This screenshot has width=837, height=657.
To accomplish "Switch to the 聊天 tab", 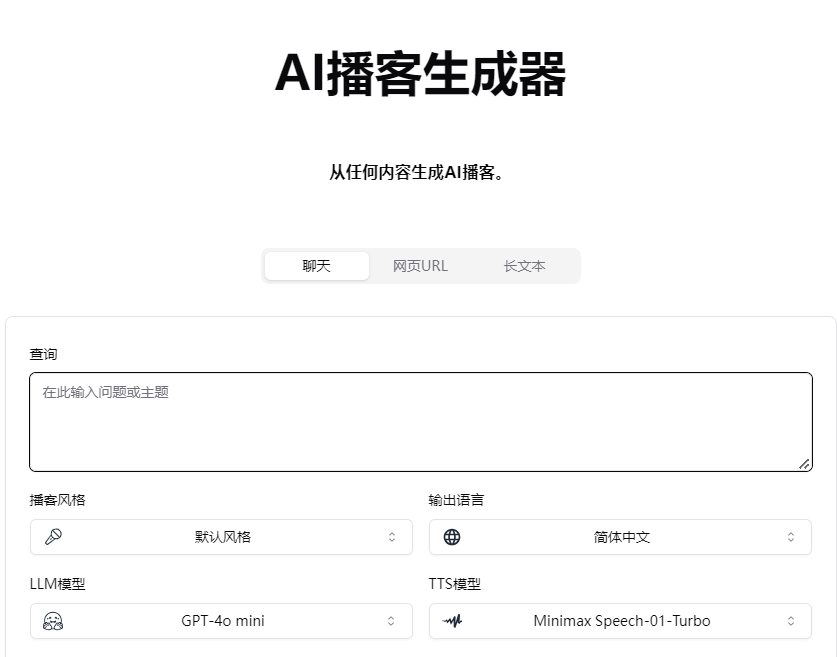I will point(317,266).
